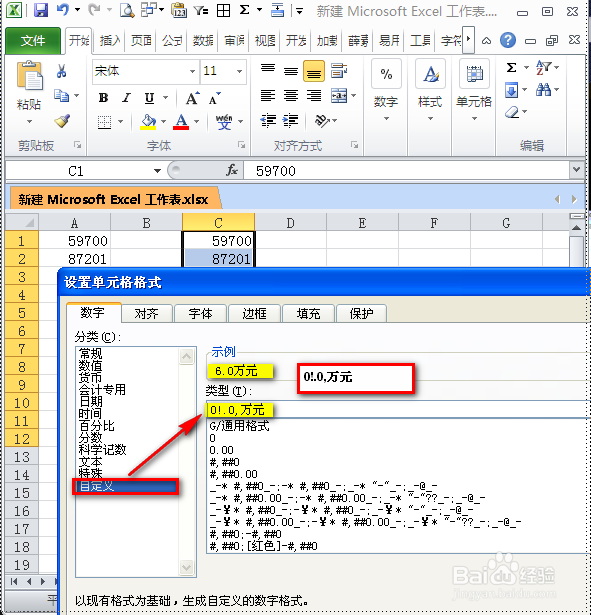Viewport: 591px width, 615px height.
Task: Open the 边框 tab in format dialog
Action: (x=254, y=313)
